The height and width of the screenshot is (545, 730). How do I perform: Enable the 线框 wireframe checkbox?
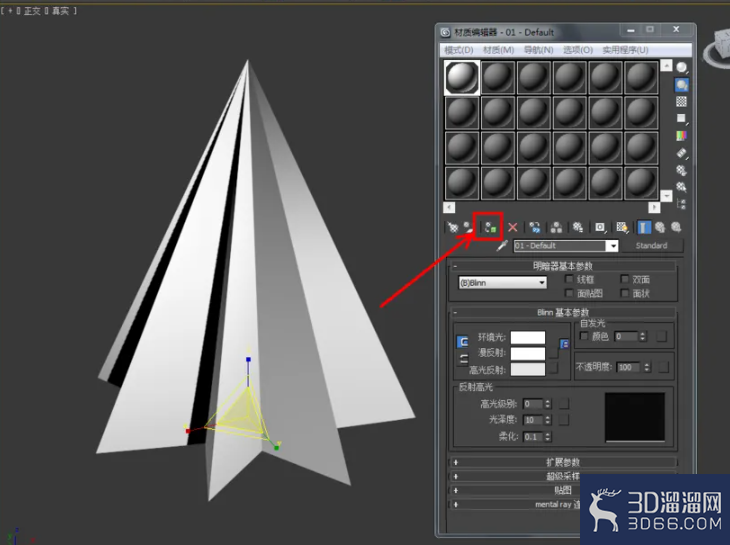568,279
